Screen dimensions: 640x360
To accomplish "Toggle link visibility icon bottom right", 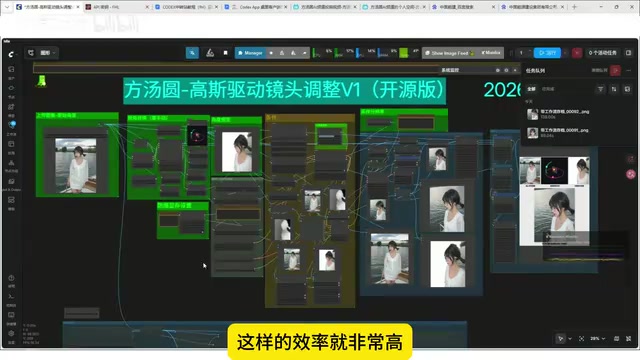I will click(629, 339).
